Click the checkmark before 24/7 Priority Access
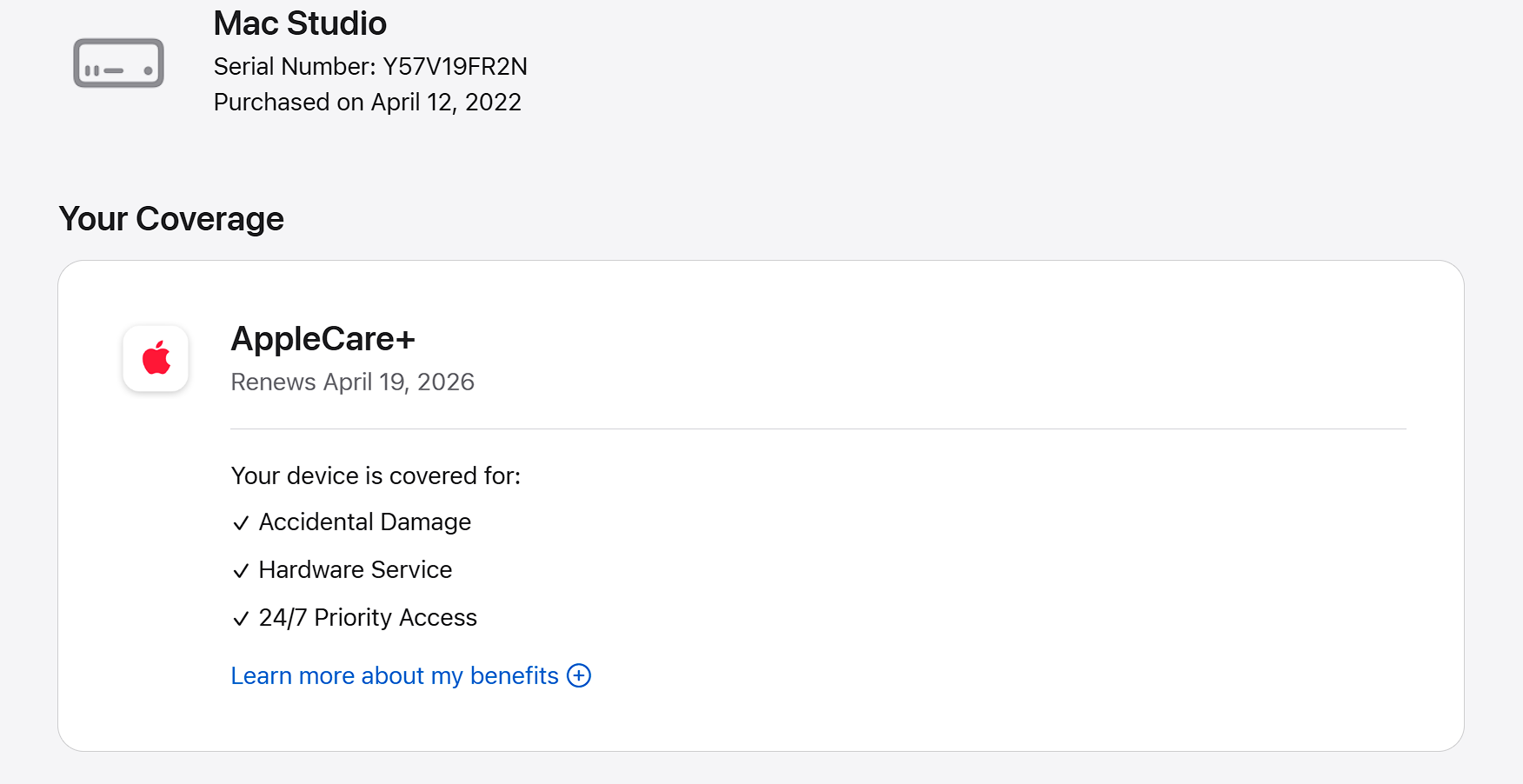 (x=241, y=619)
